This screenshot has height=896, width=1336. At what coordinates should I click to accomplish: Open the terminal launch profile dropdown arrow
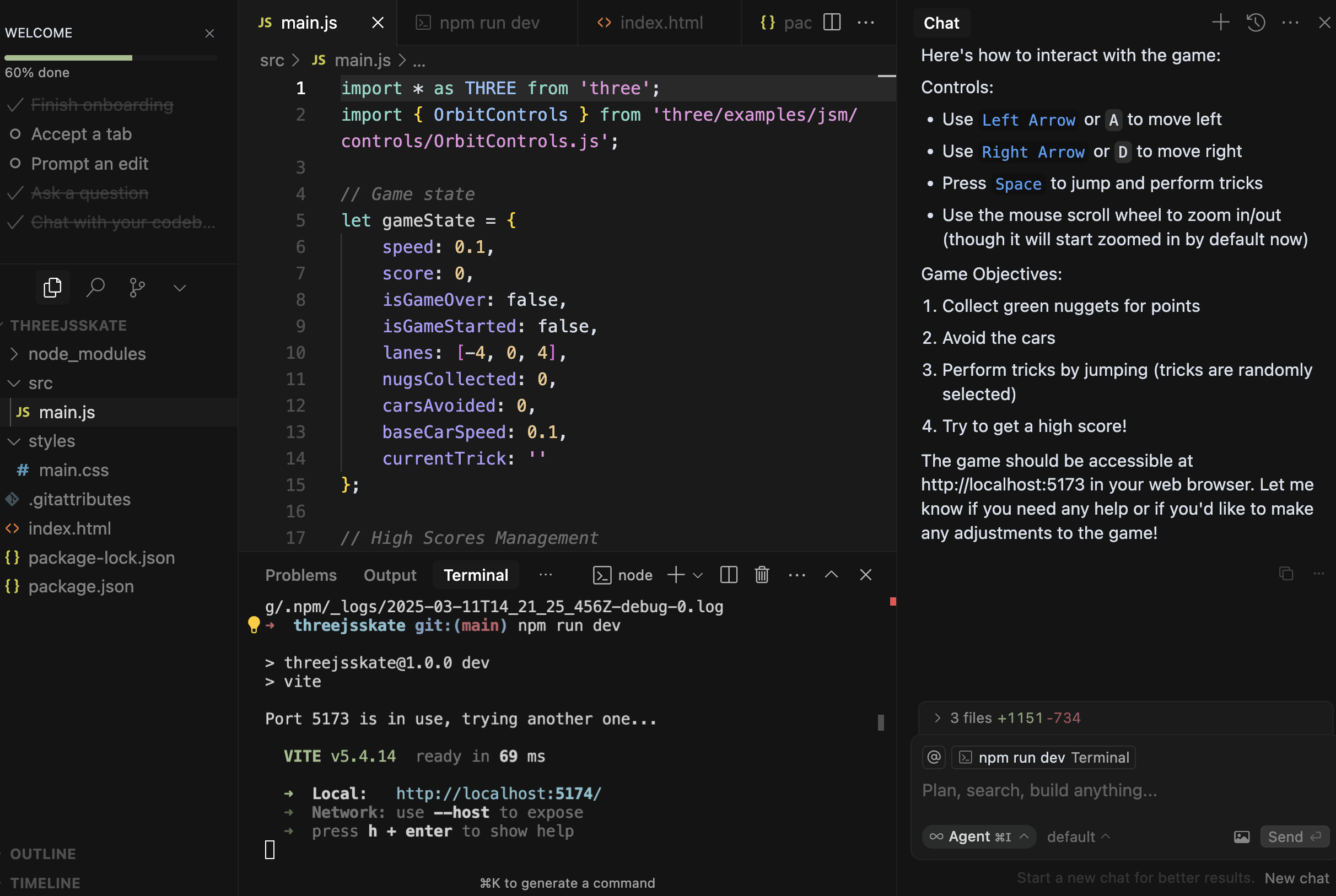tap(698, 575)
